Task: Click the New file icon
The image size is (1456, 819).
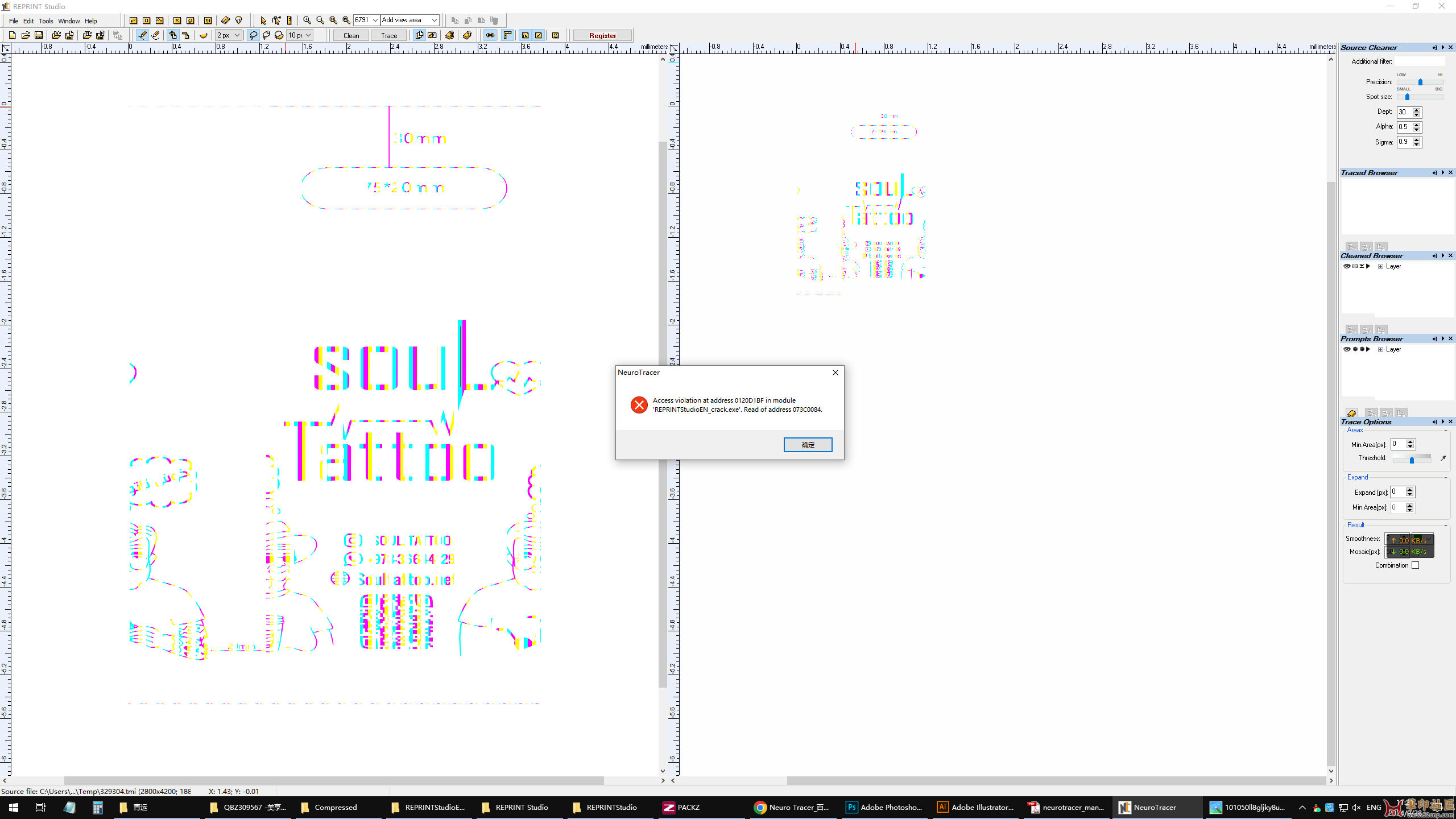Action: coord(12,35)
